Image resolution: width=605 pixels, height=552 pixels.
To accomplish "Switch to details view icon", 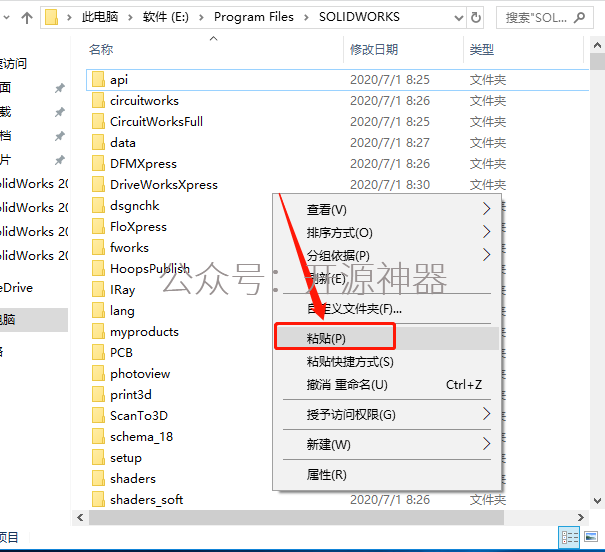I will (x=570, y=537).
